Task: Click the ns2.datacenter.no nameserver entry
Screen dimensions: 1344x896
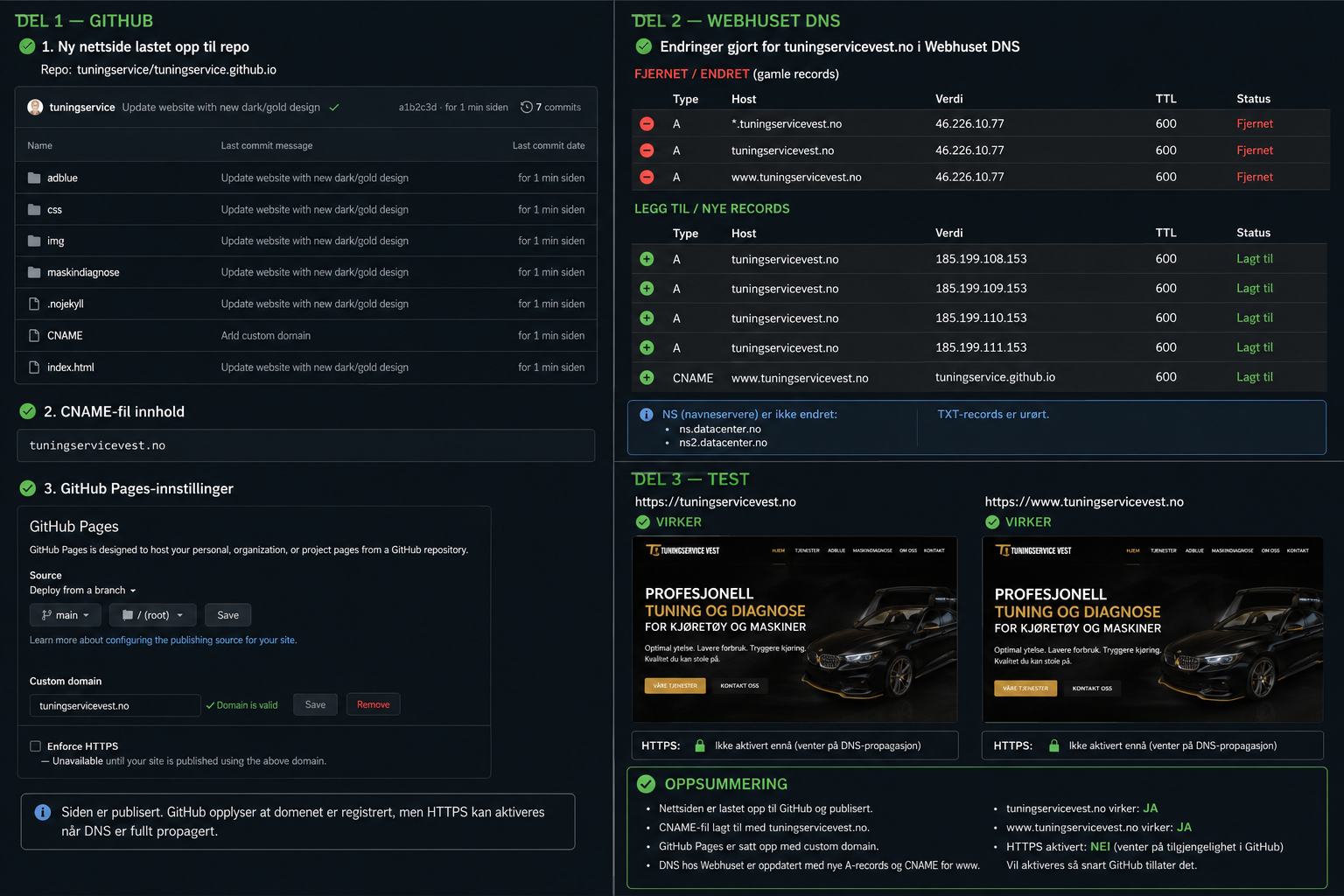Action: pyautogui.click(x=723, y=443)
